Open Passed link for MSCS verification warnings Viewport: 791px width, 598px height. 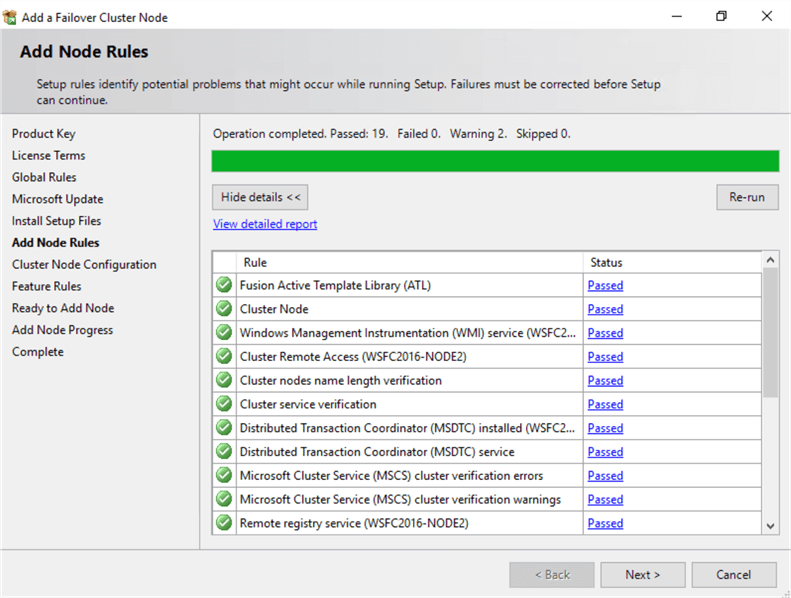pos(605,499)
